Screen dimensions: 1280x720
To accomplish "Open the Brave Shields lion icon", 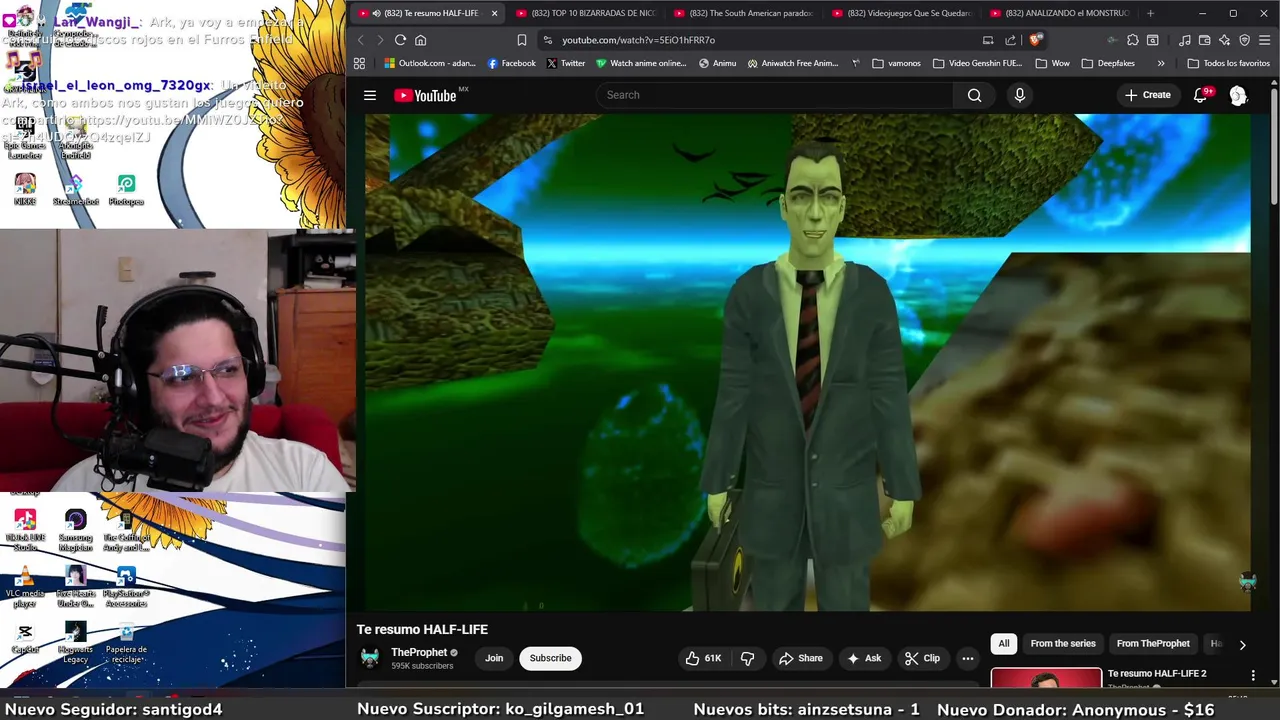I will tap(1036, 40).
